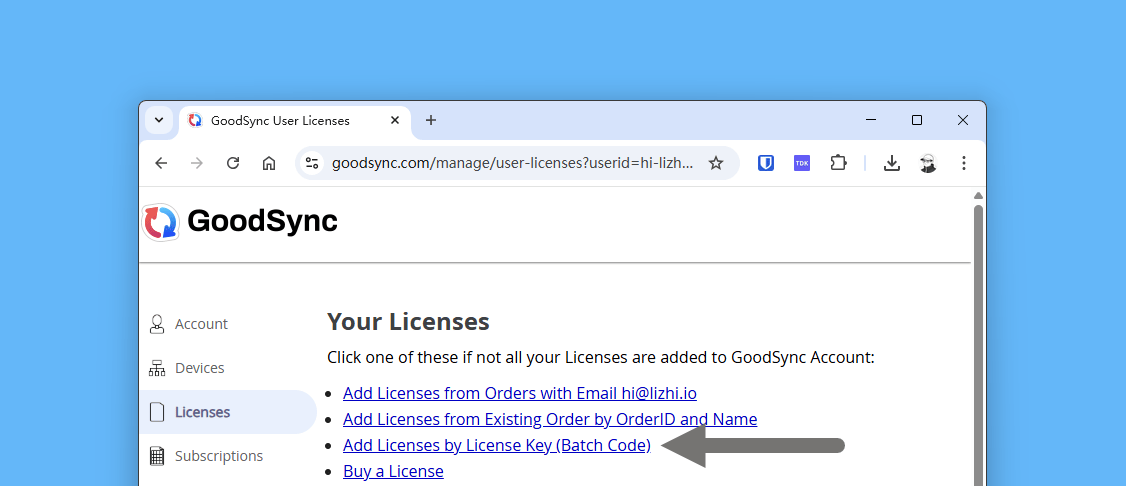Click the Buy a License link
This screenshot has width=1126, height=486.
click(x=393, y=471)
